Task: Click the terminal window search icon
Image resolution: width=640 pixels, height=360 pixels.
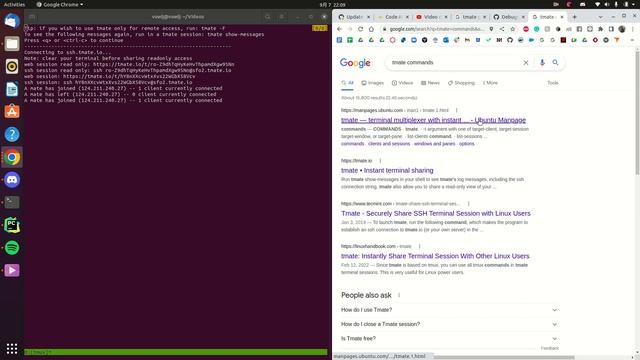Action: (x=268, y=17)
